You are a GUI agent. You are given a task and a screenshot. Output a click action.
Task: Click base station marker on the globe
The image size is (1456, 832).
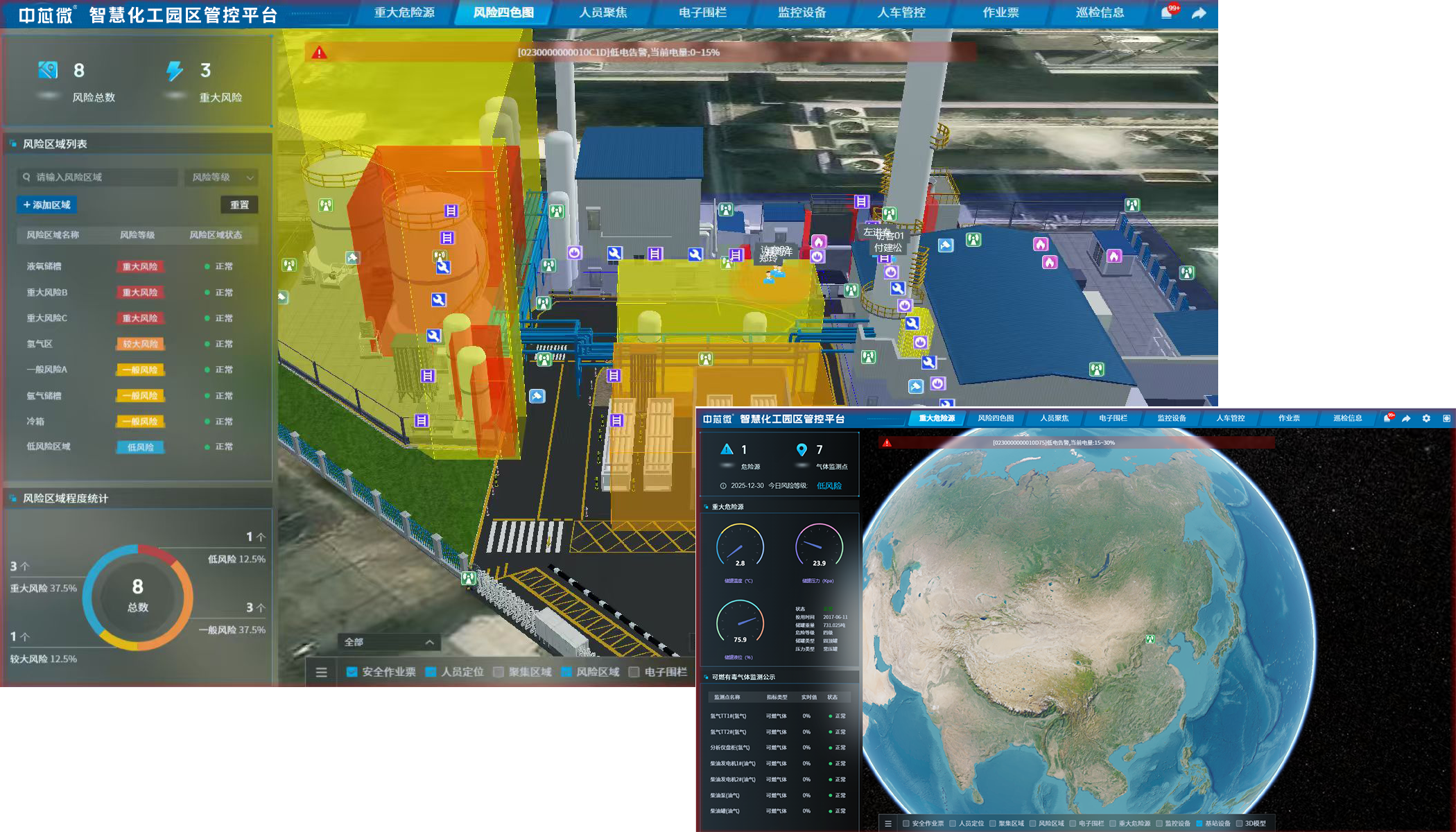[x=1150, y=639]
